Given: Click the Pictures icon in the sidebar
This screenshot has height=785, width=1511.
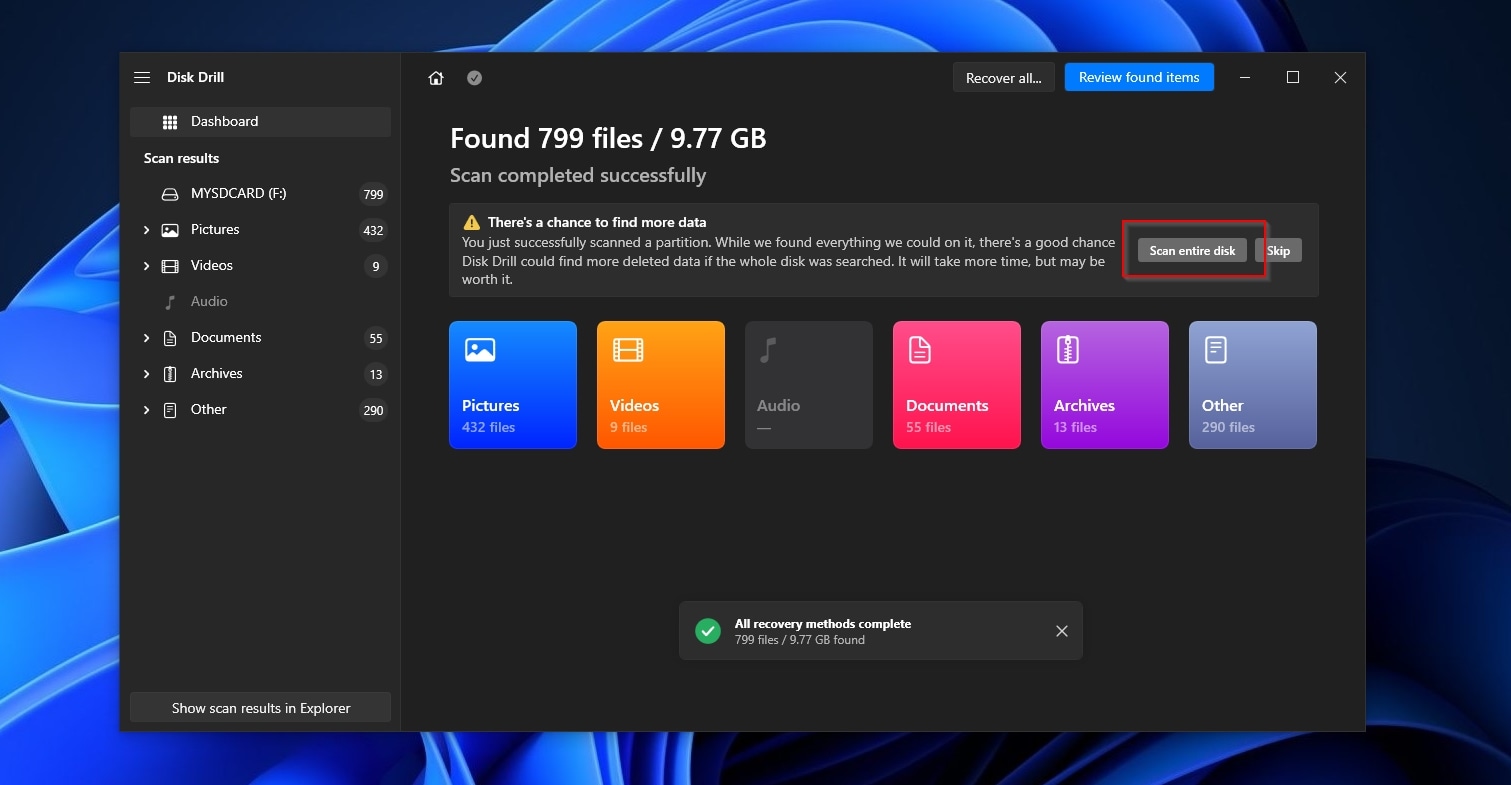Looking at the screenshot, I should click(x=170, y=230).
